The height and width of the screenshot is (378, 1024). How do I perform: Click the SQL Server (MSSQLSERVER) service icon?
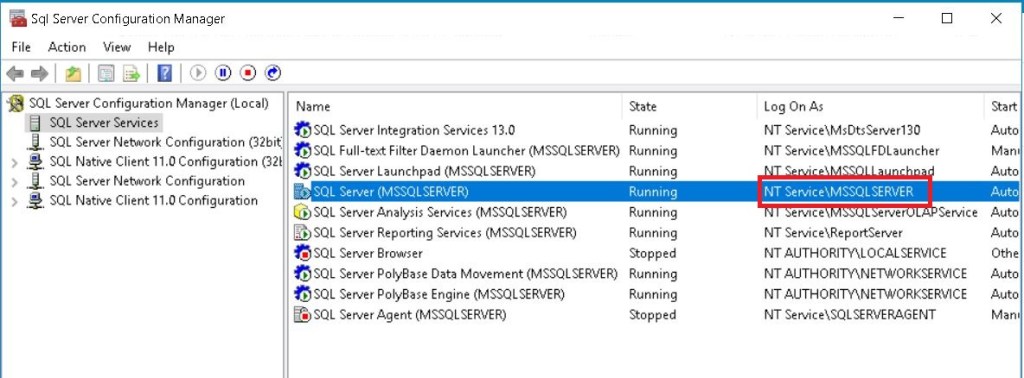tap(303, 192)
